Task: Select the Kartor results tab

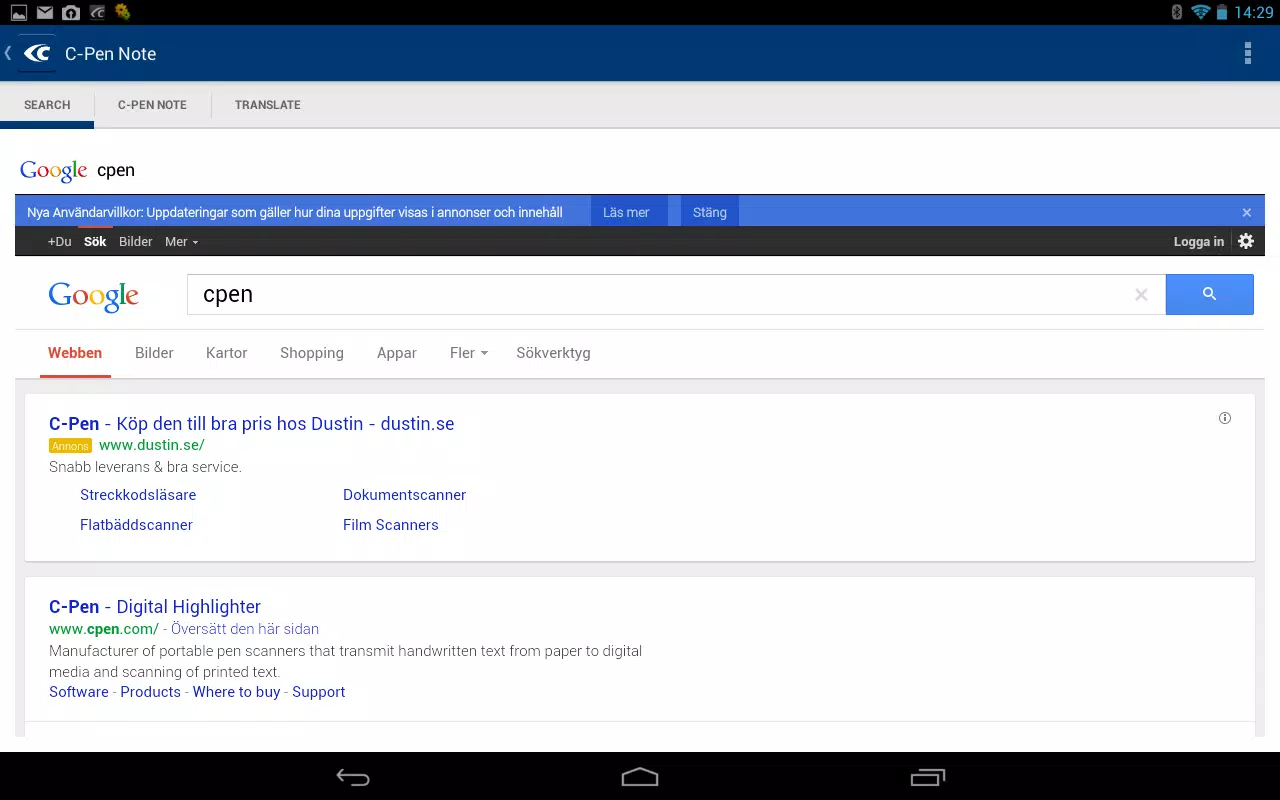Action: 227,353
